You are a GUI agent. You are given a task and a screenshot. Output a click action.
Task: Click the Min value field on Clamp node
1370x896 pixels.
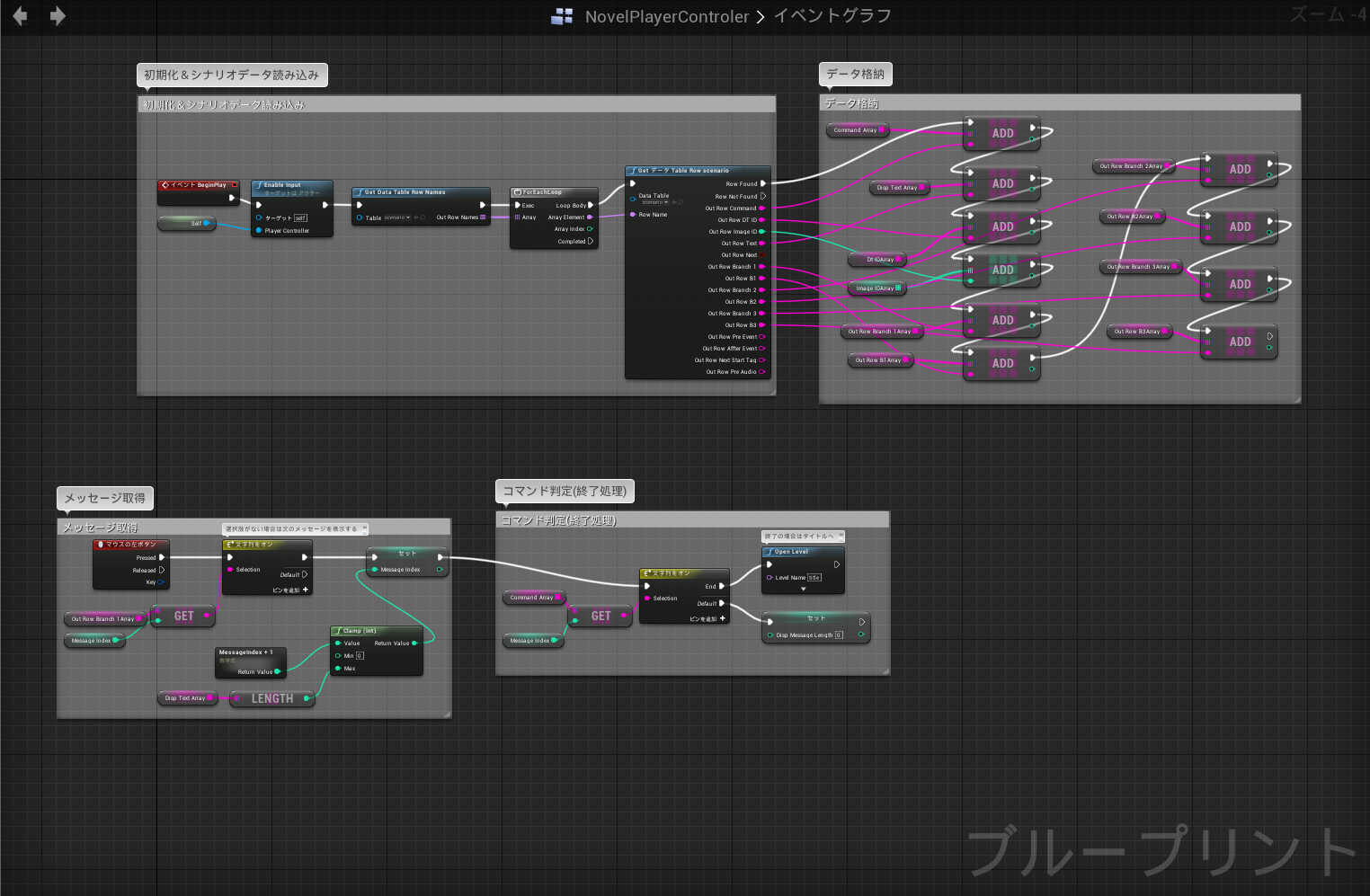pos(360,656)
